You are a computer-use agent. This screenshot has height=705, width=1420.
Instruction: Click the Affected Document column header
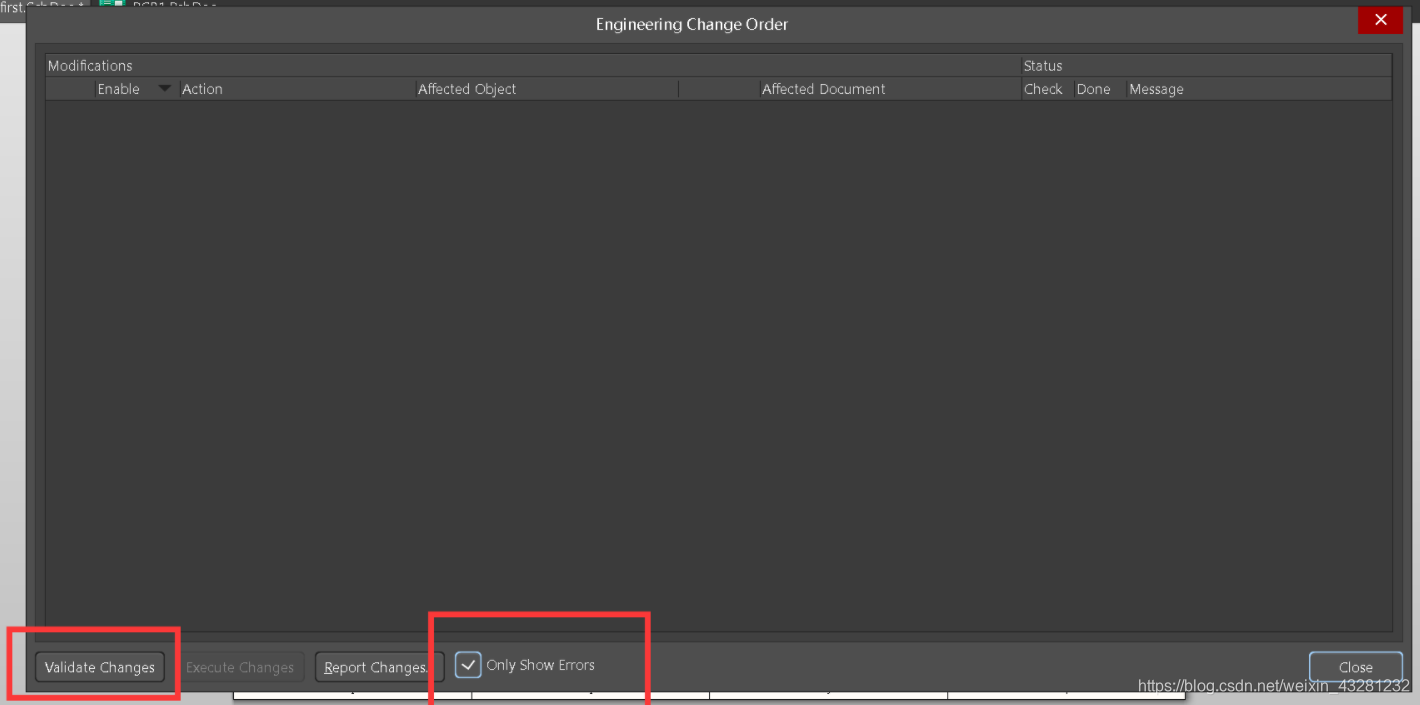click(x=890, y=89)
